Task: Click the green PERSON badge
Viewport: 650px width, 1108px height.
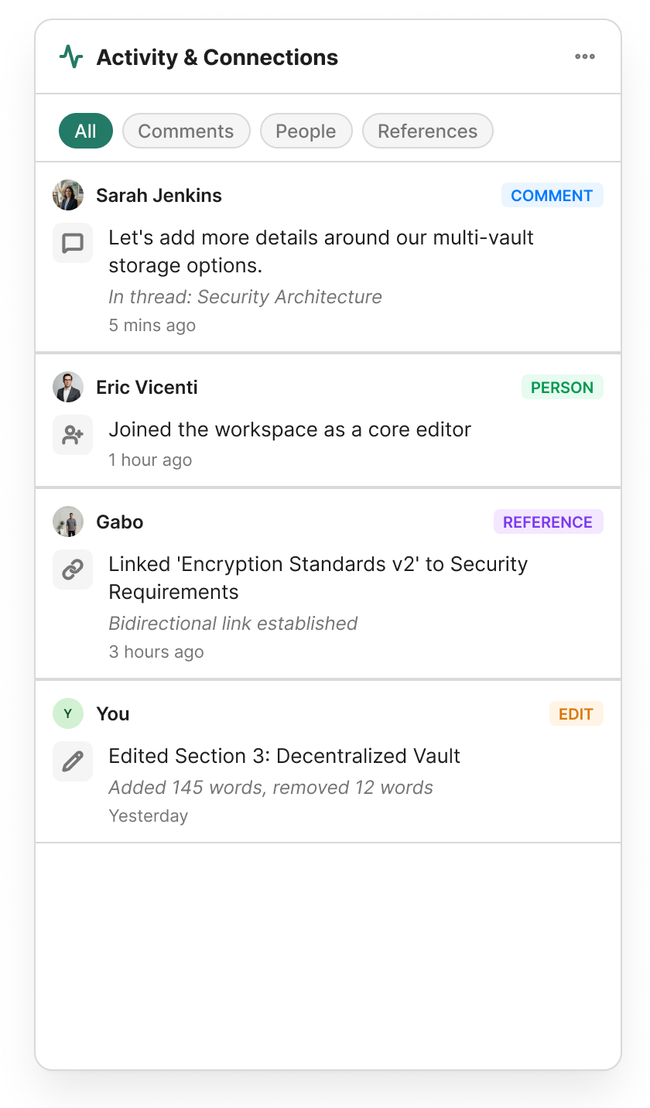Action: point(562,387)
